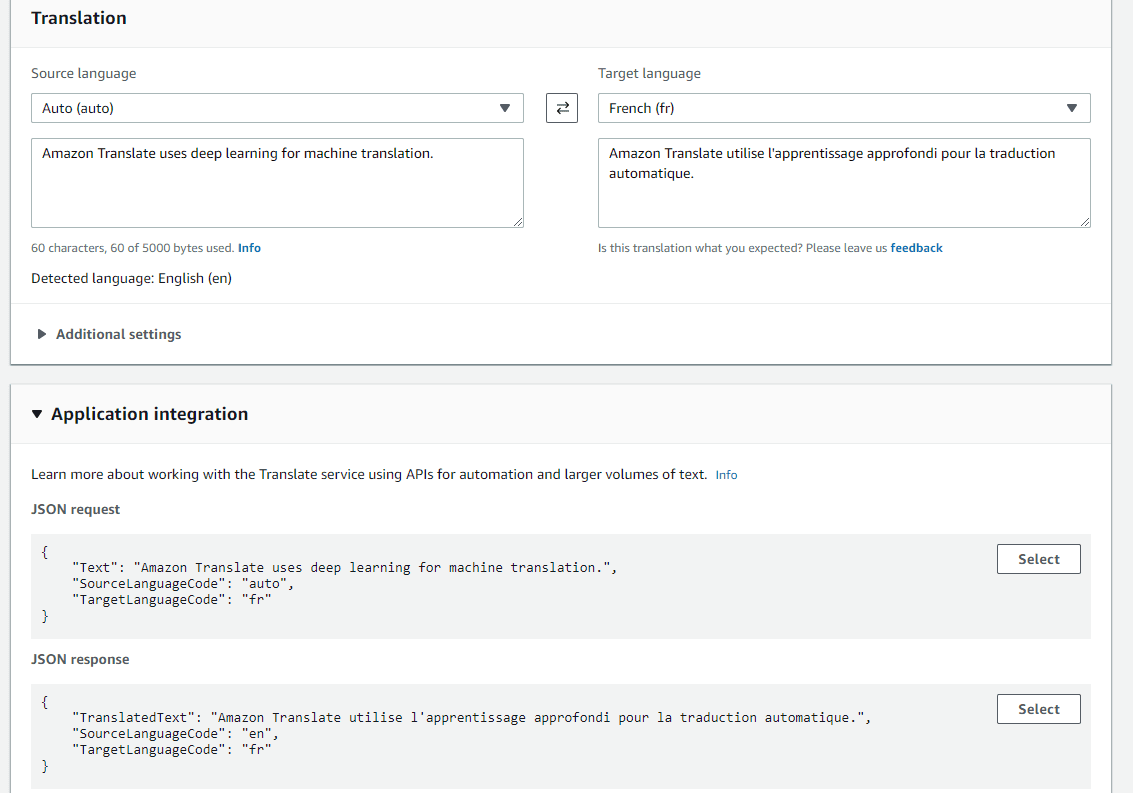Click the "JSON response" label
This screenshot has width=1133, height=793.
click(80, 659)
